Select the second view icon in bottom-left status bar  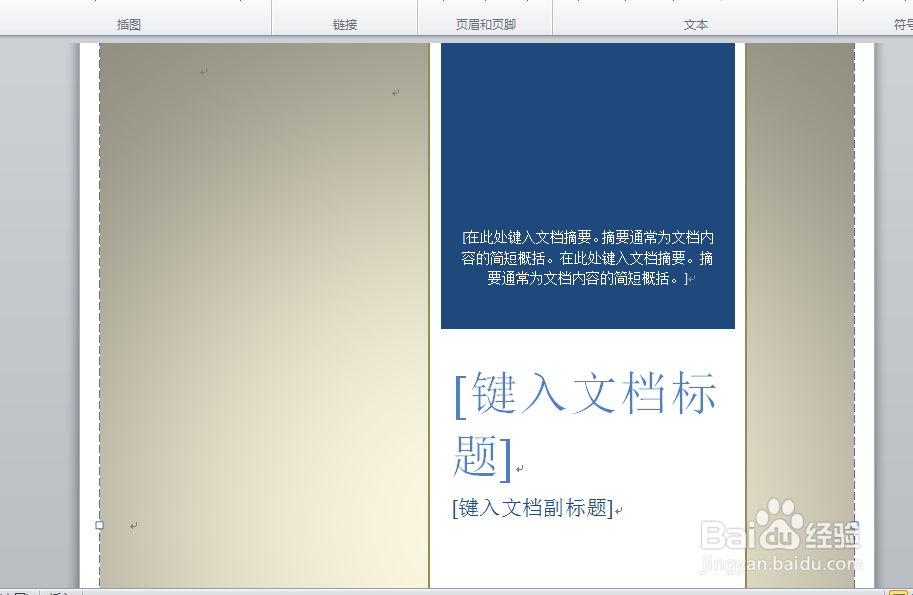[20, 592]
